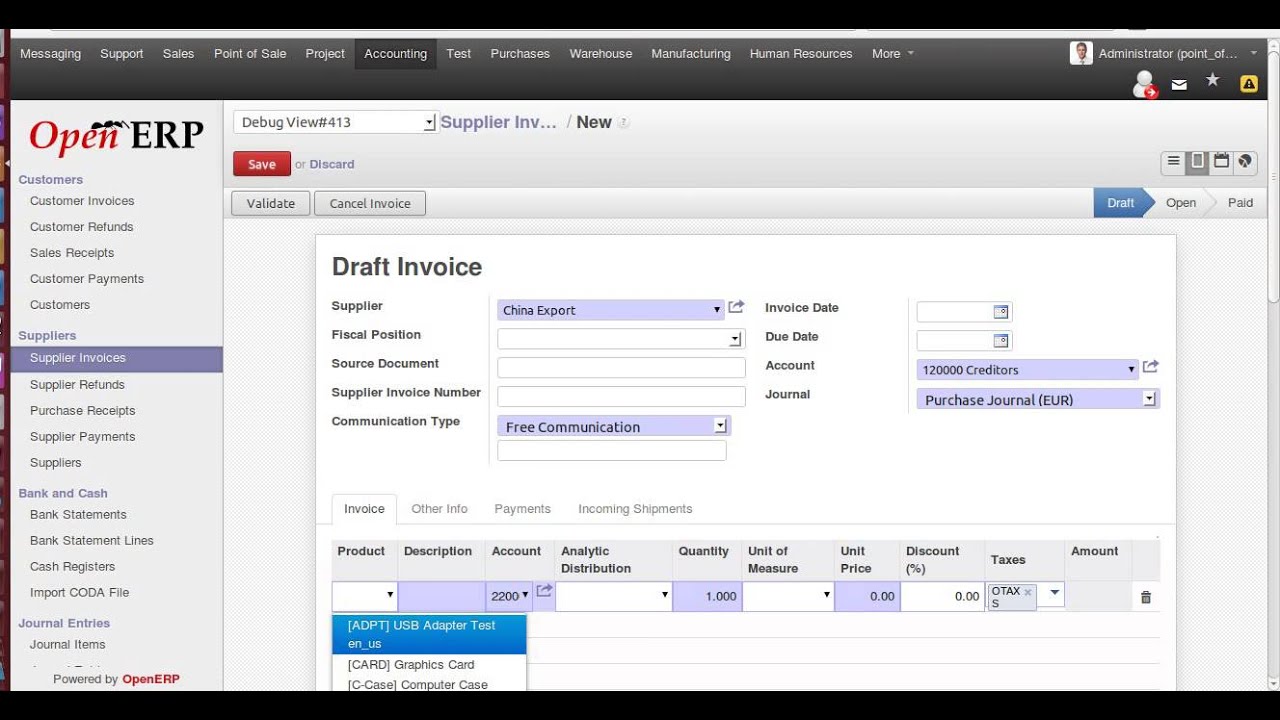Select [CARD] Graphics Card product

tap(429, 664)
